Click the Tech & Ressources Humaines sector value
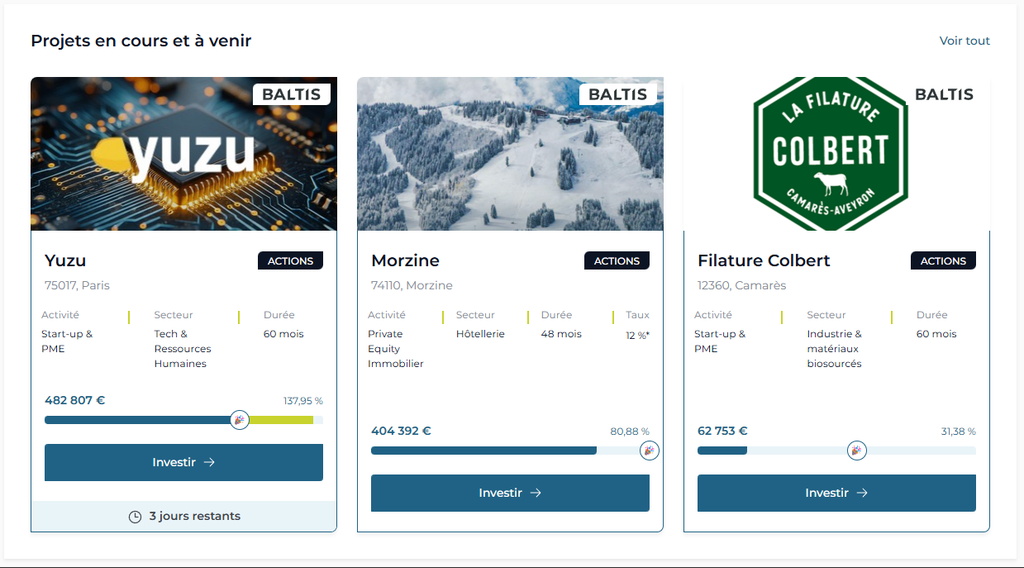This screenshot has height=568, width=1024. tap(182, 349)
